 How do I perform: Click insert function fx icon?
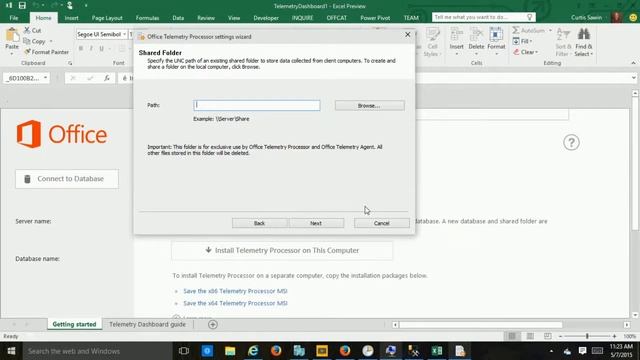pos(107,78)
